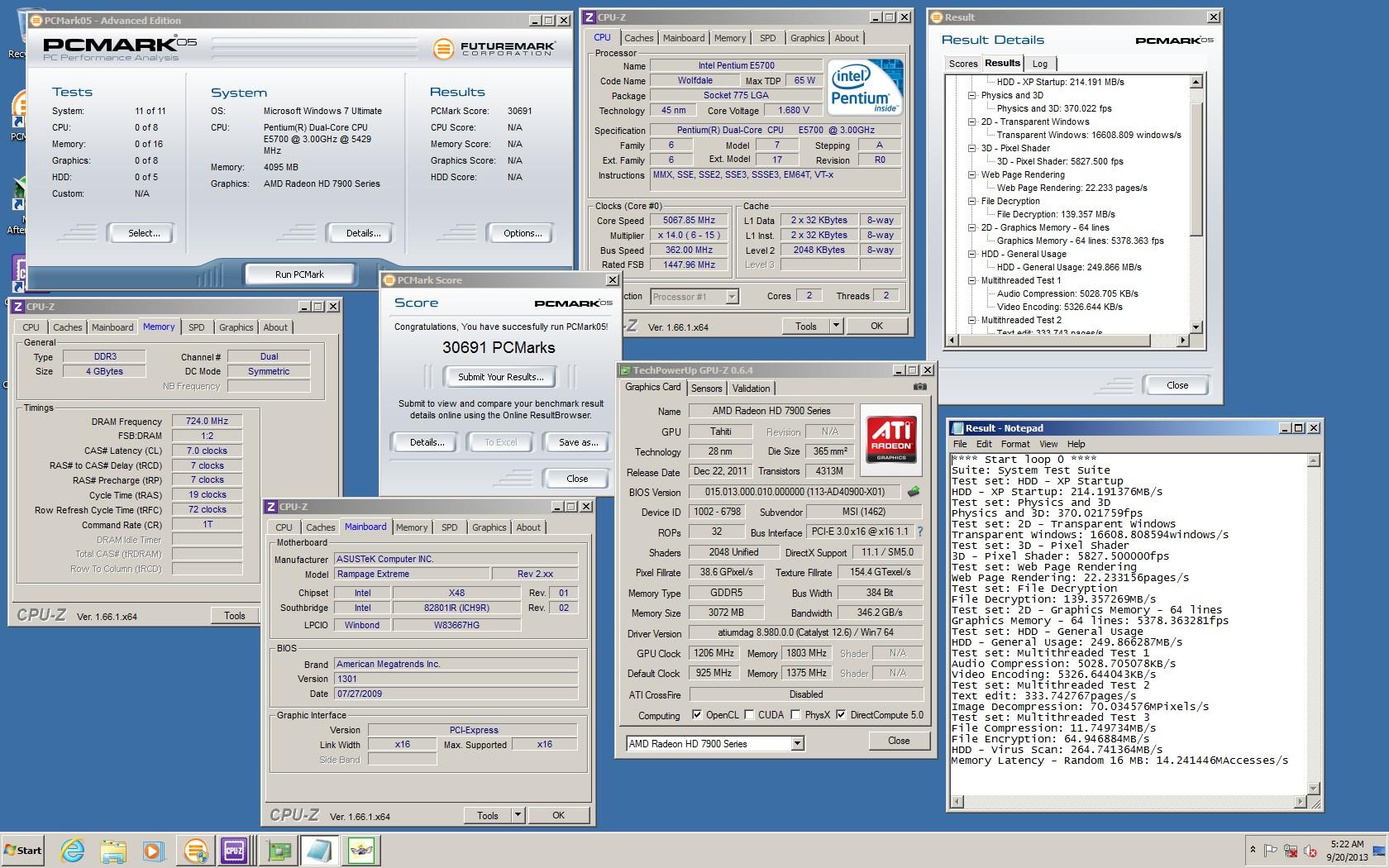Click PCMark Score dialog title icon
Image resolution: width=1389 pixels, height=868 pixels.
(389, 280)
